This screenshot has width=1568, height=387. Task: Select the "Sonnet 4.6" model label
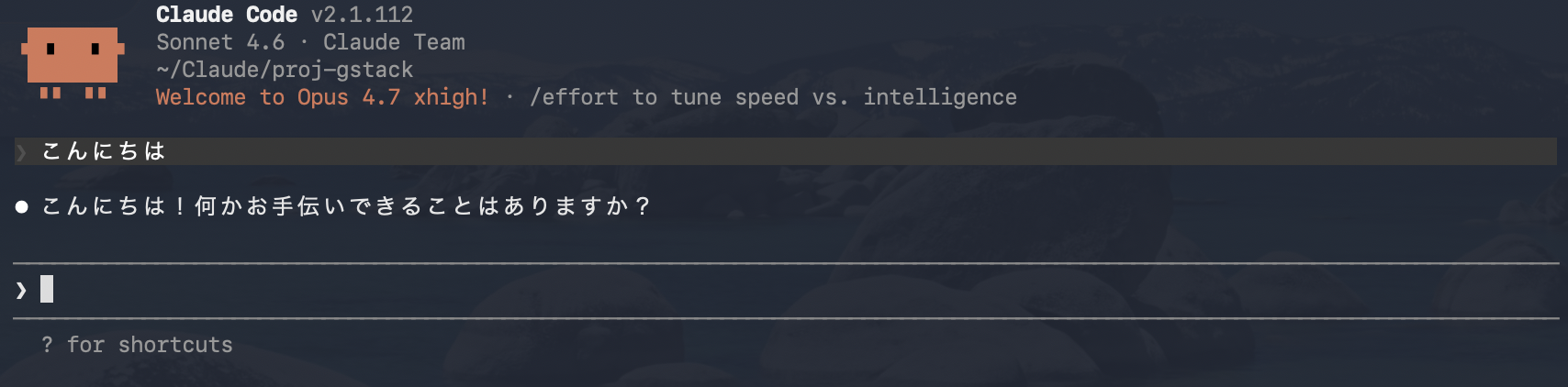220,42
